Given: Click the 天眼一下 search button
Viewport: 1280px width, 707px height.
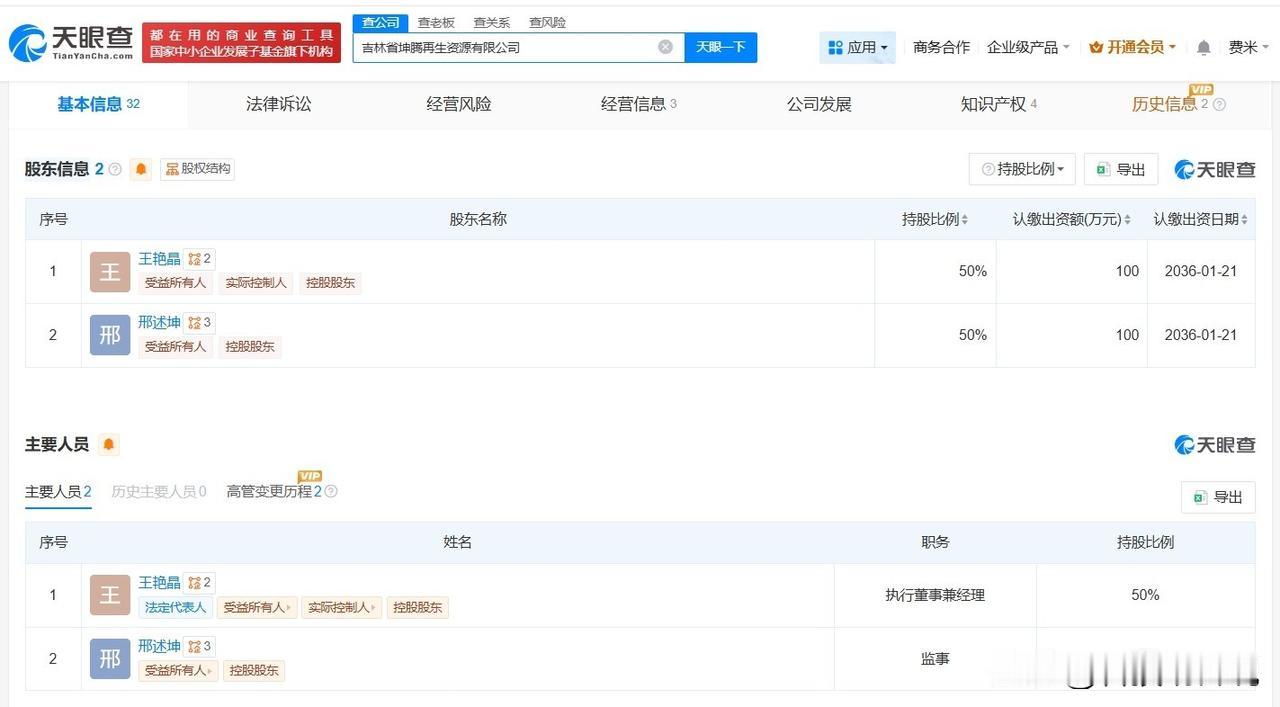Looking at the screenshot, I should pos(720,47).
